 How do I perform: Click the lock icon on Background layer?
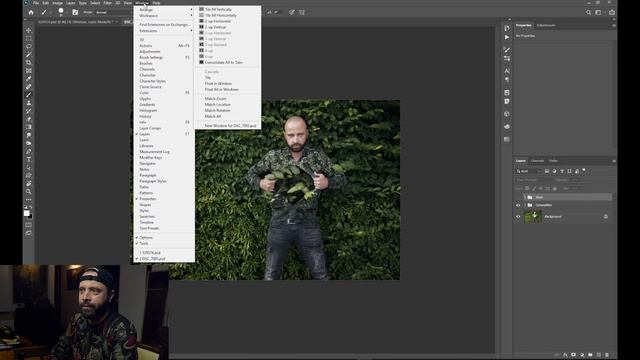(606, 216)
